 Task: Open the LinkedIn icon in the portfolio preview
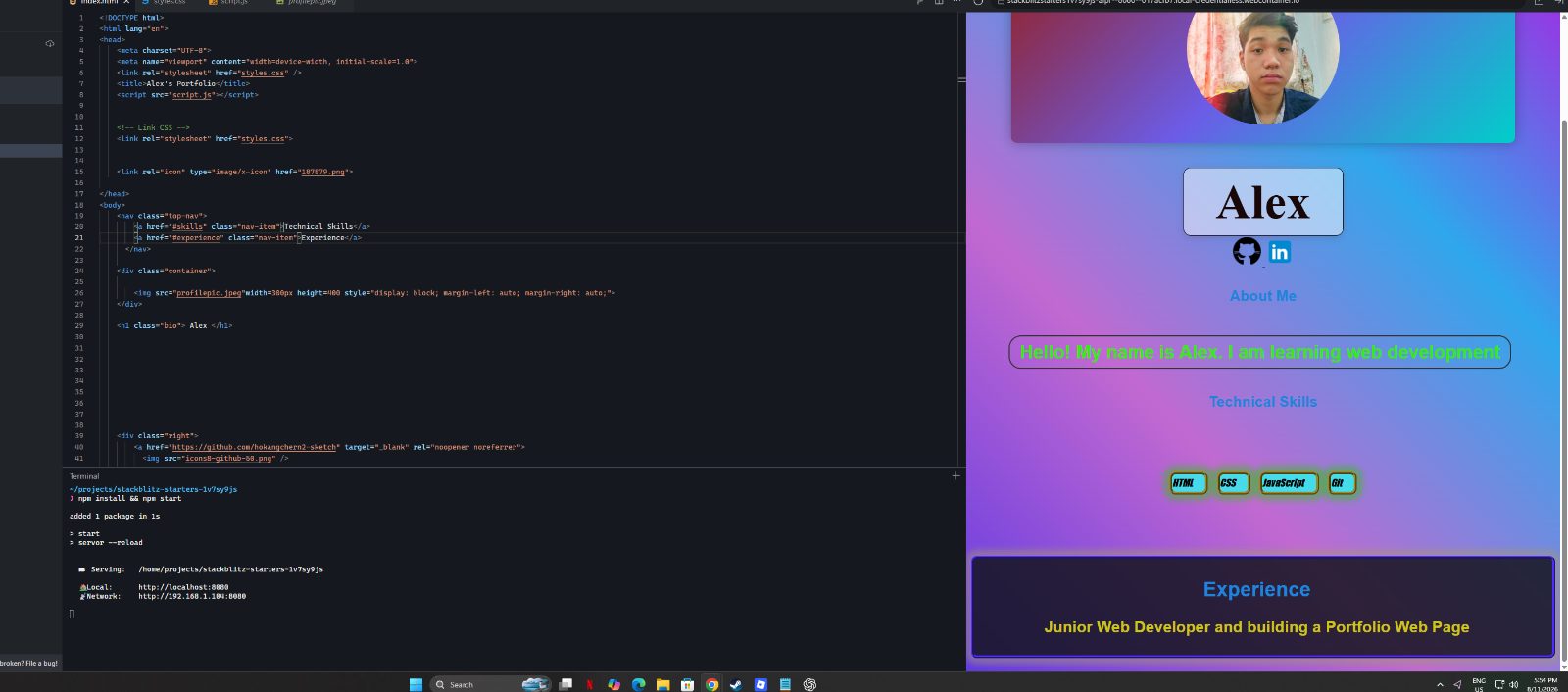(x=1280, y=252)
